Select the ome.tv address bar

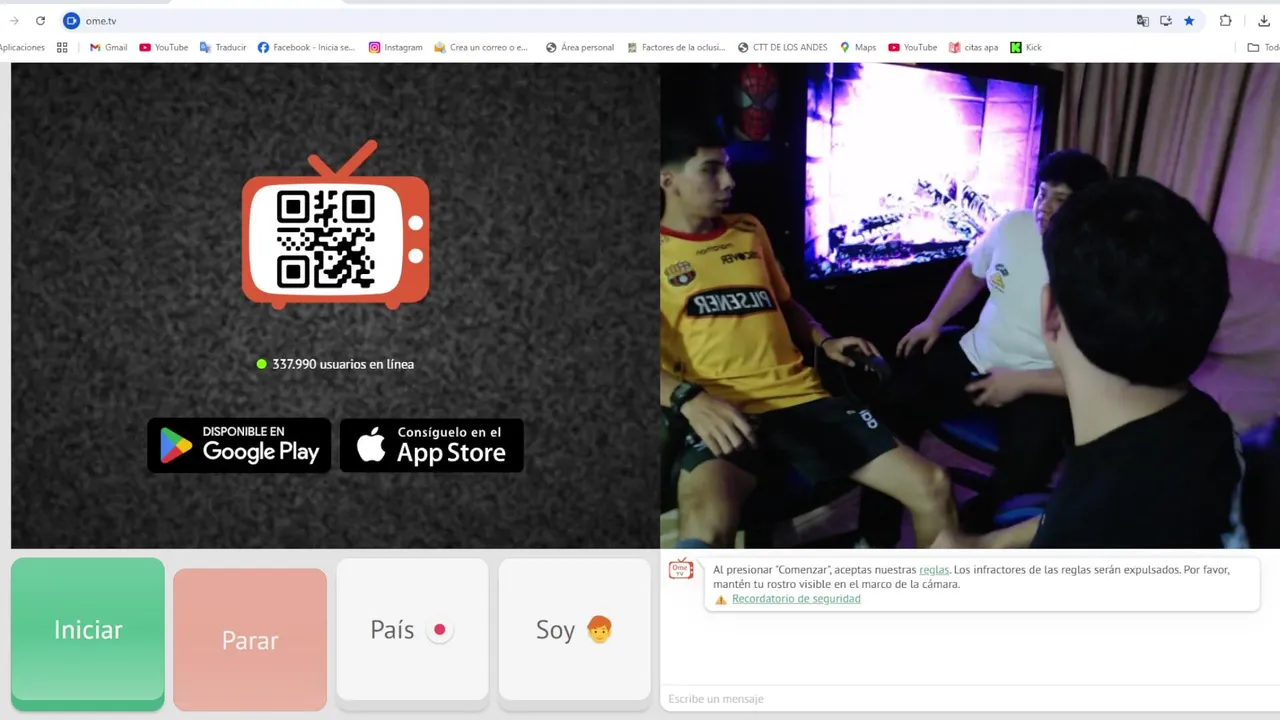600,20
